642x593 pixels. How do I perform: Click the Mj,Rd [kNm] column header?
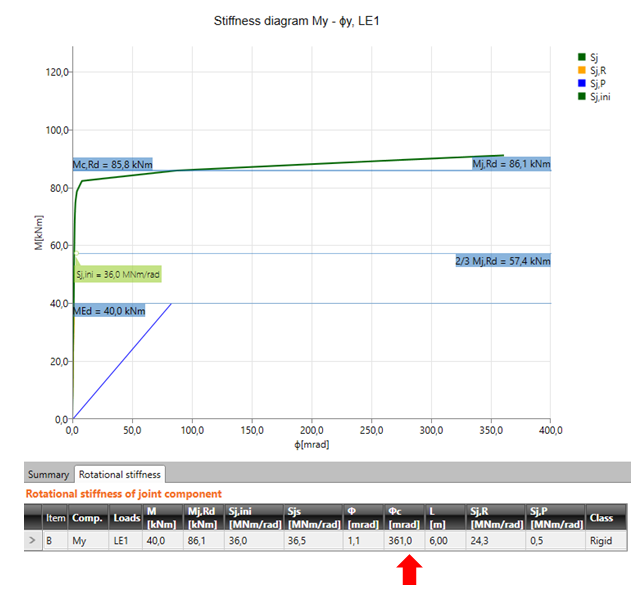click(x=203, y=518)
